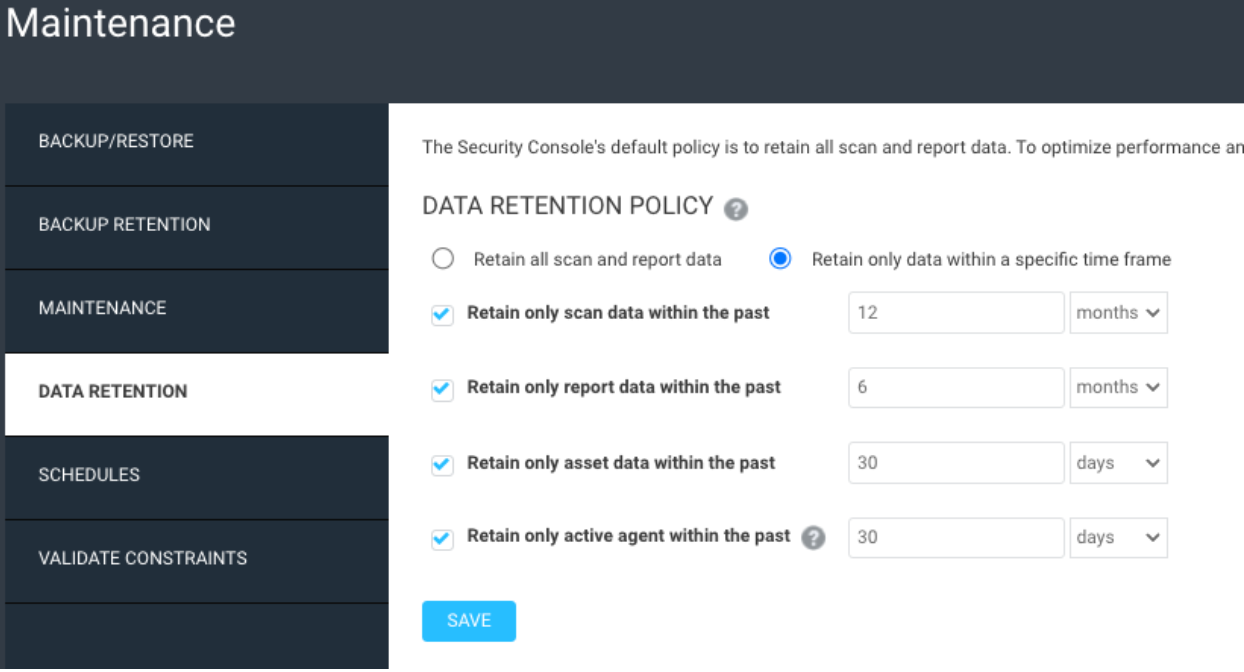1244x672 pixels.
Task: Click the Save button
Action: click(469, 621)
